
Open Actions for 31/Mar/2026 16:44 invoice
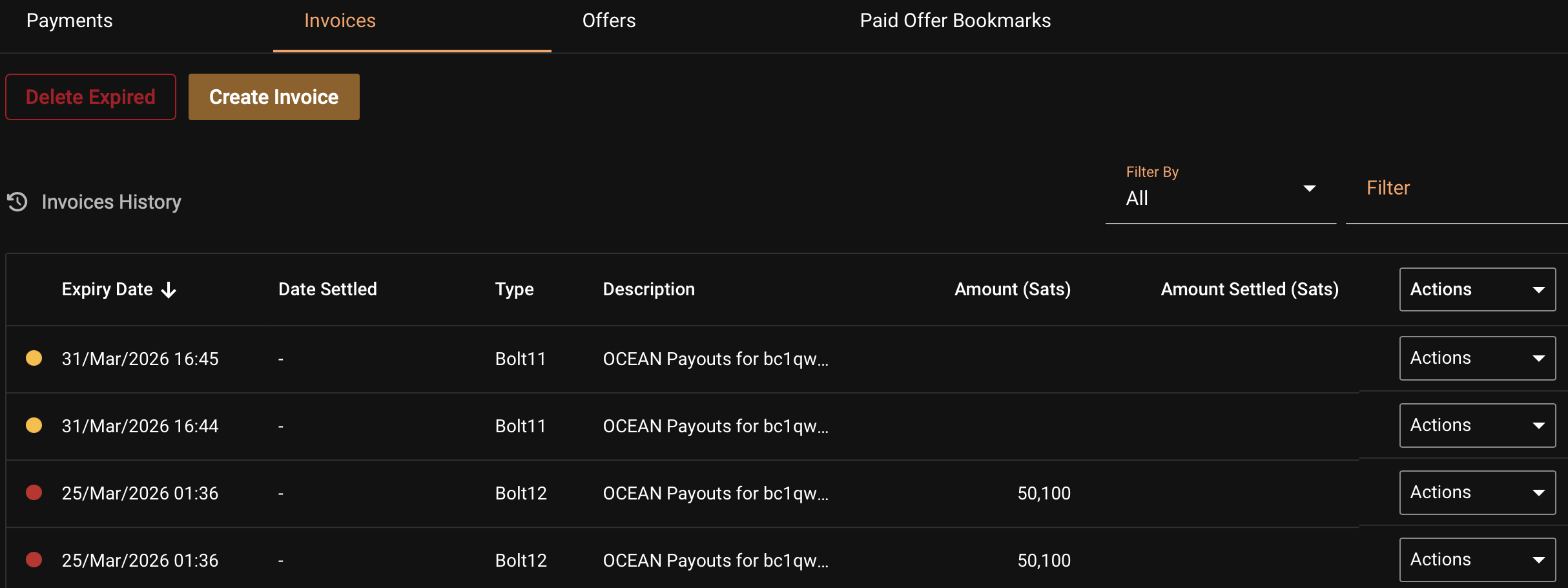(1478, 425)
